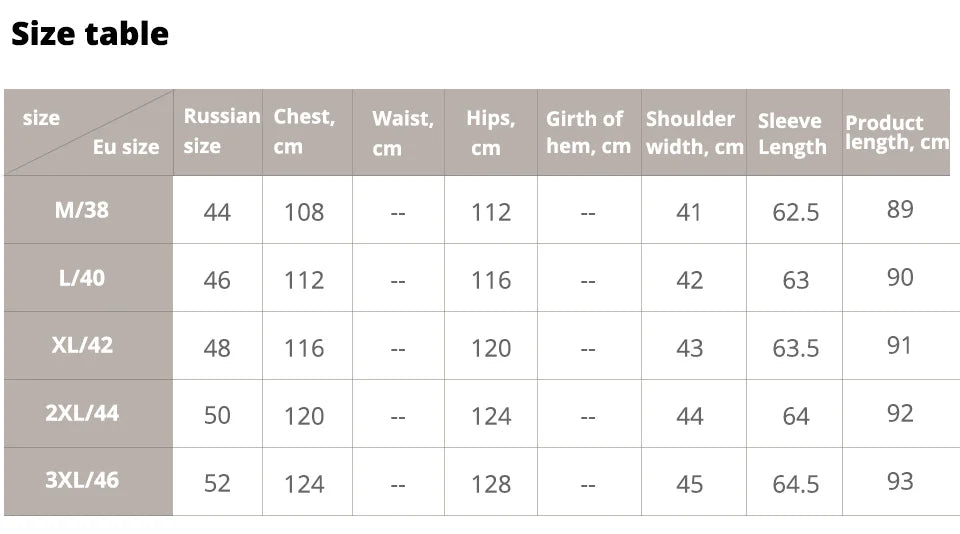Click Russian size 46 in L/40 row
This screenshot has height=534, width=960.
217,280
